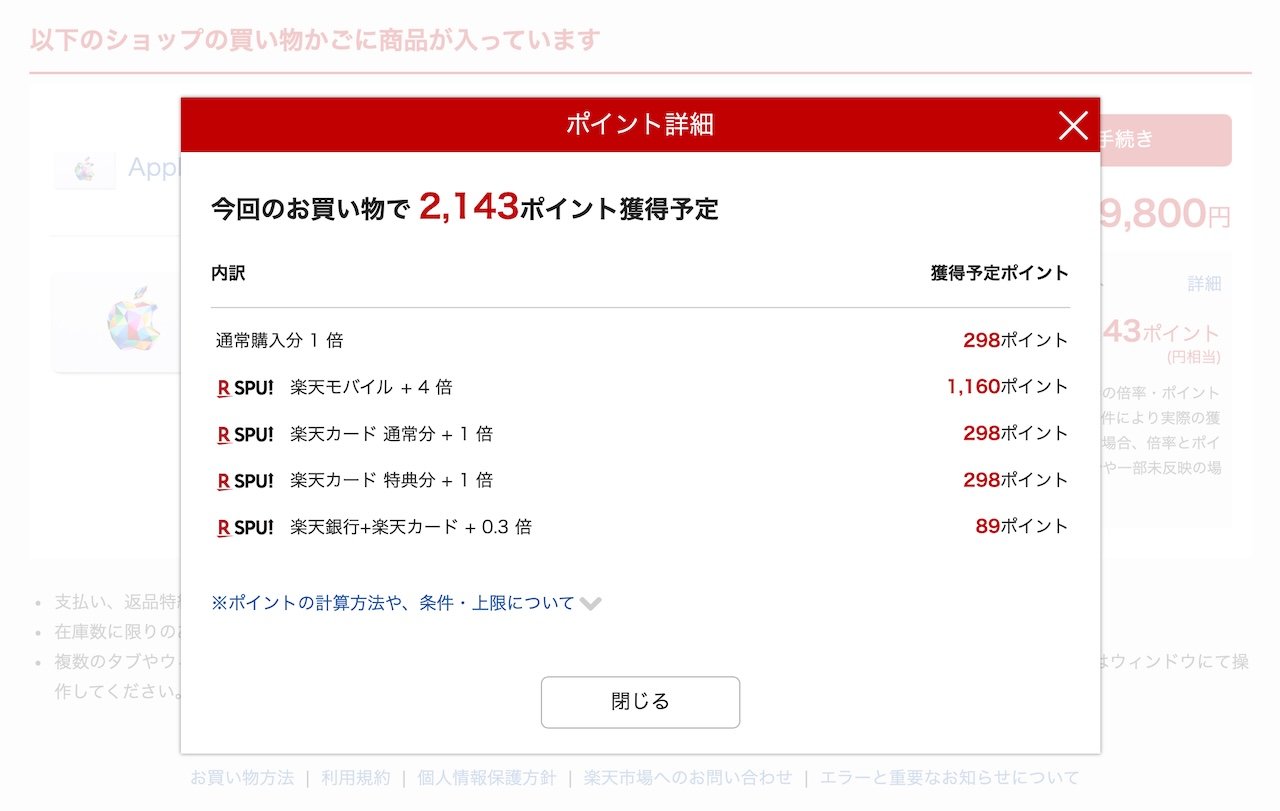Screen dimensions: 1280x811
Task: Click the 詳細 link behind the dialog
Action: [1204, 284]
